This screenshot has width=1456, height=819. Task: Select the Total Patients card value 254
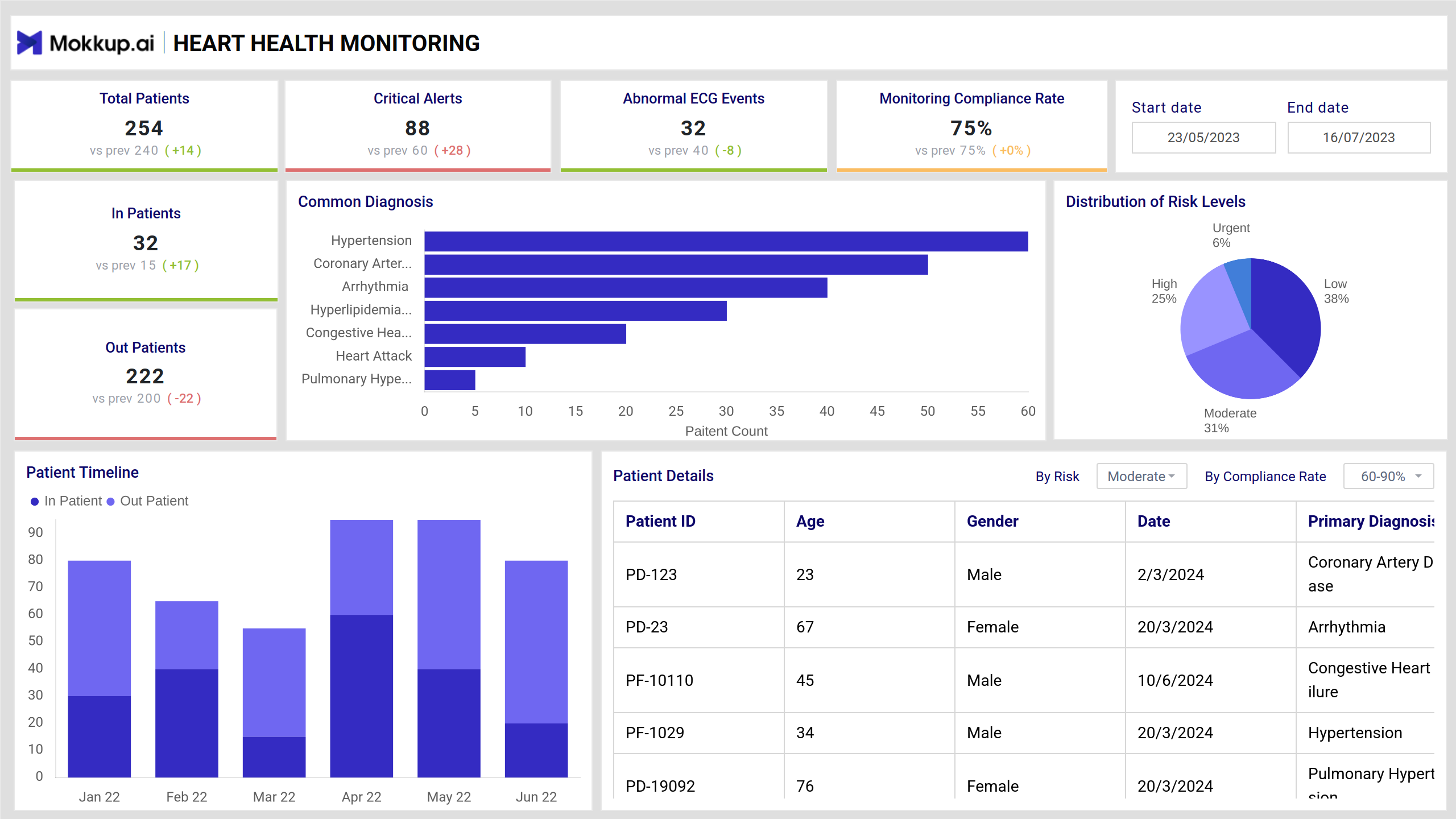144,128
